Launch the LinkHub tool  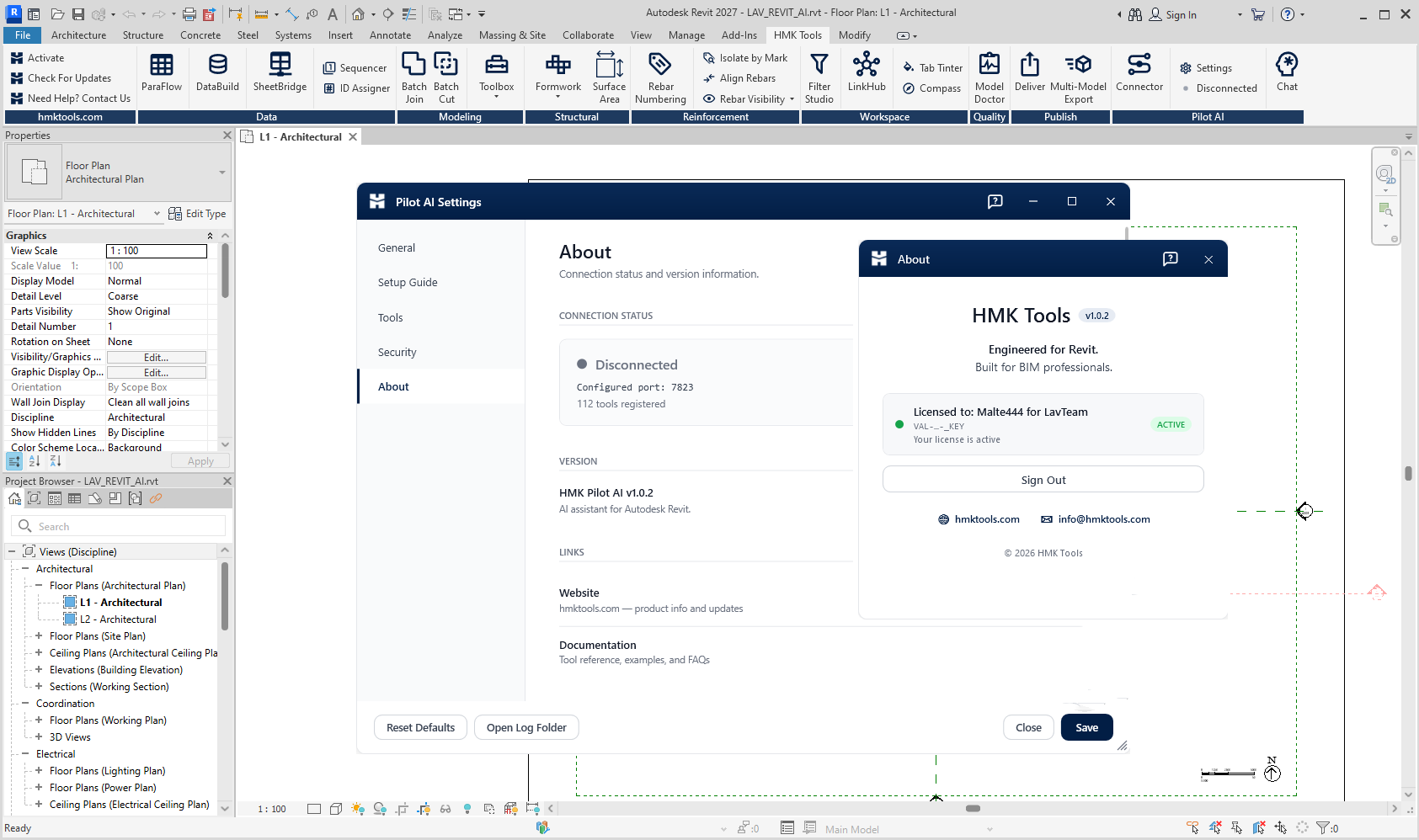pyautogui.click(x=867, y=72)
